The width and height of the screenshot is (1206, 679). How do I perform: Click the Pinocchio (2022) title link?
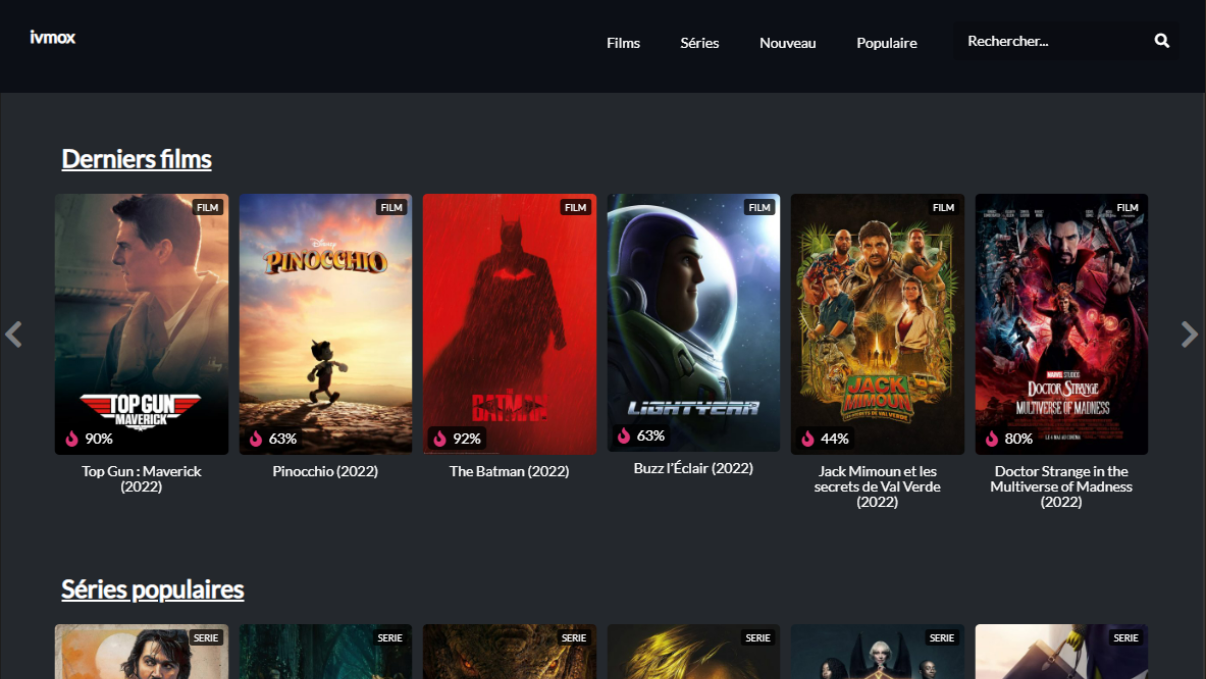[x=325, y=471]
